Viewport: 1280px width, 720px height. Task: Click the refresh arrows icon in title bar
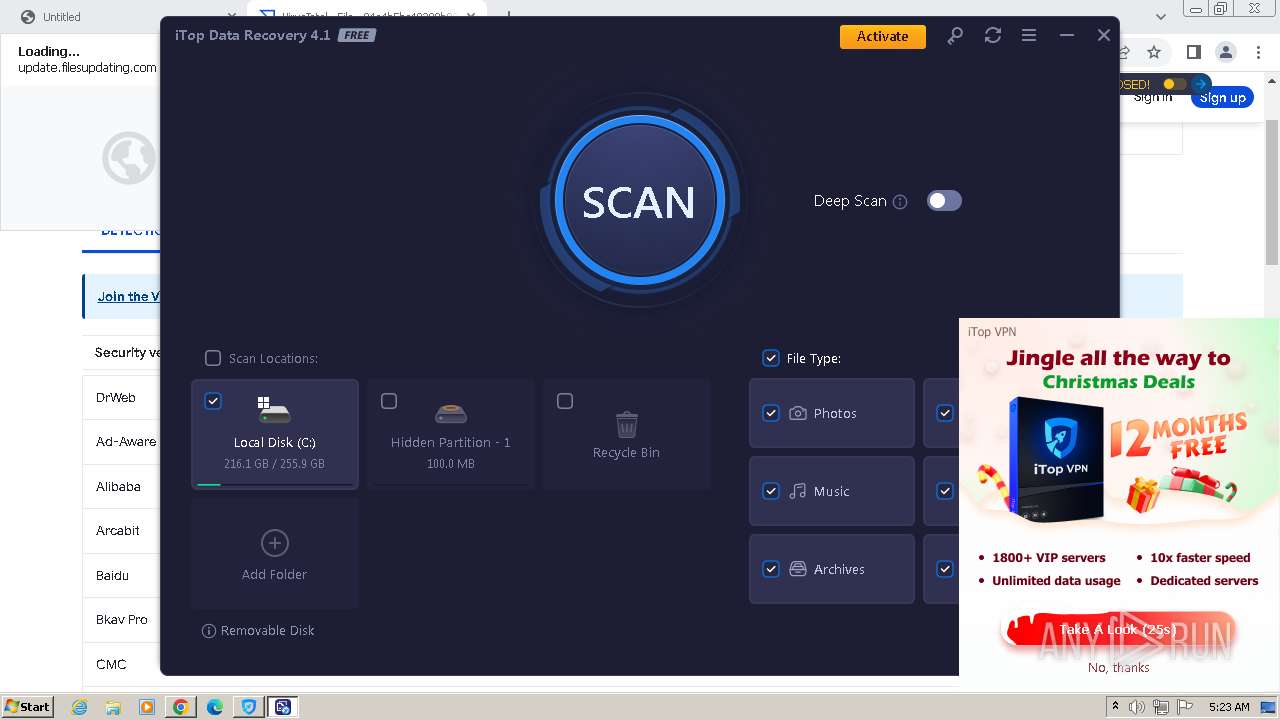tap(992, 36)
